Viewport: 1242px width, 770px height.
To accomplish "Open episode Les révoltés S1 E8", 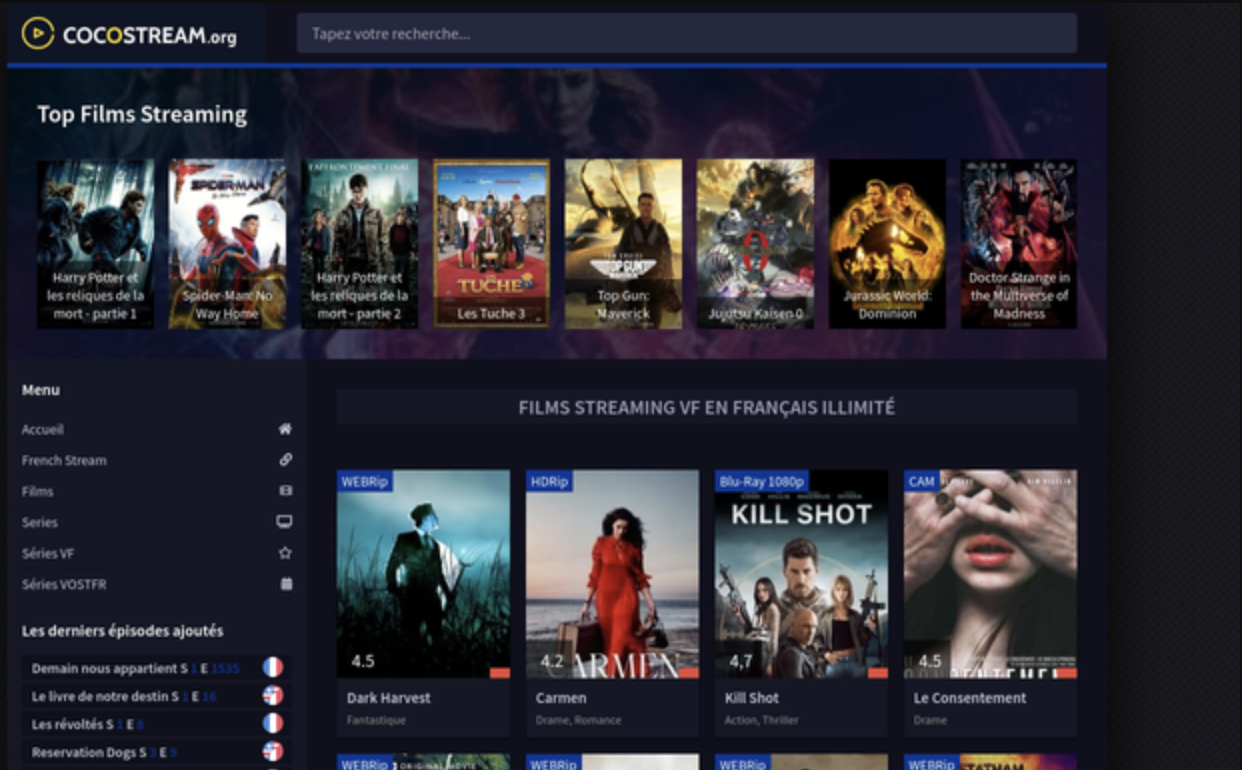I will tap(88, 724).
